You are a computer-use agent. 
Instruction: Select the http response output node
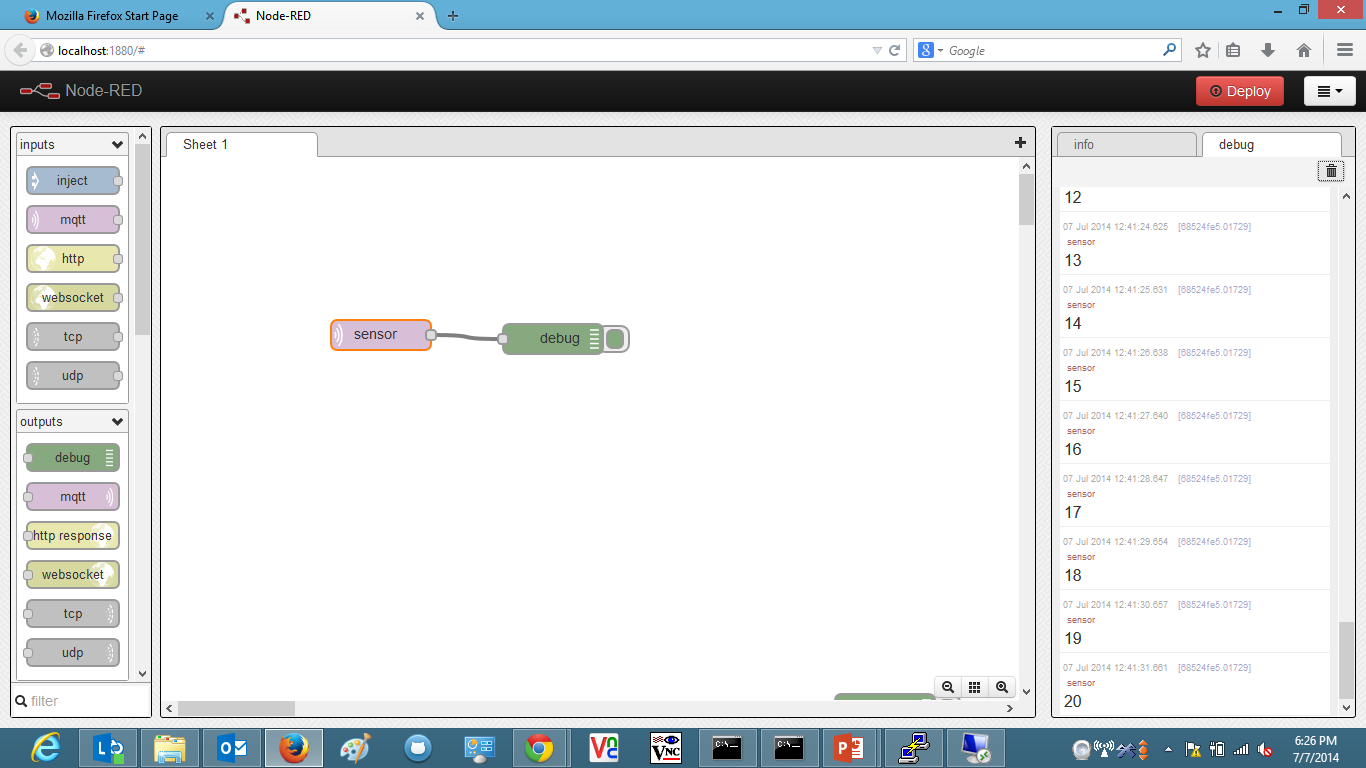coord(73,536)
